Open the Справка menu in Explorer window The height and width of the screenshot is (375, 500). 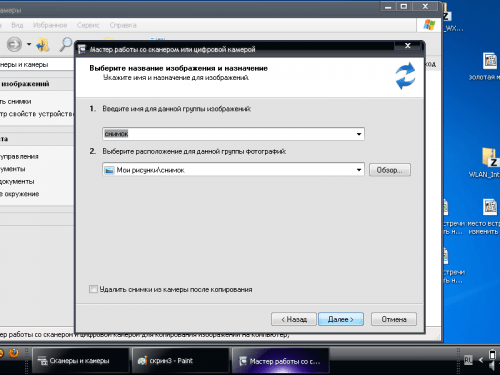pos(123,25)
